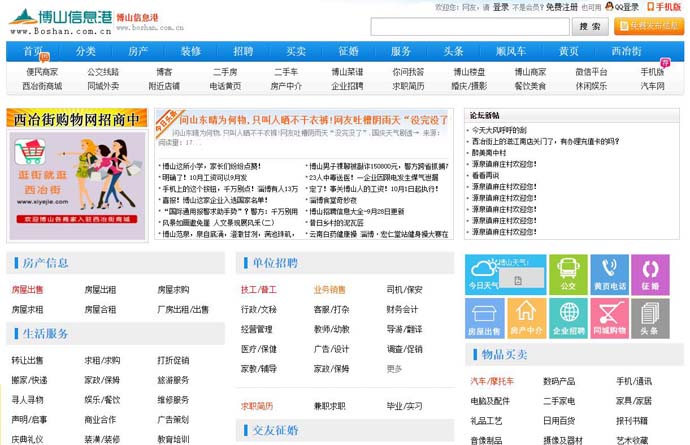Open the 西冶街 navigation tab
The image size is (690, 445).
pyautogui.click(x=626, y=51)
